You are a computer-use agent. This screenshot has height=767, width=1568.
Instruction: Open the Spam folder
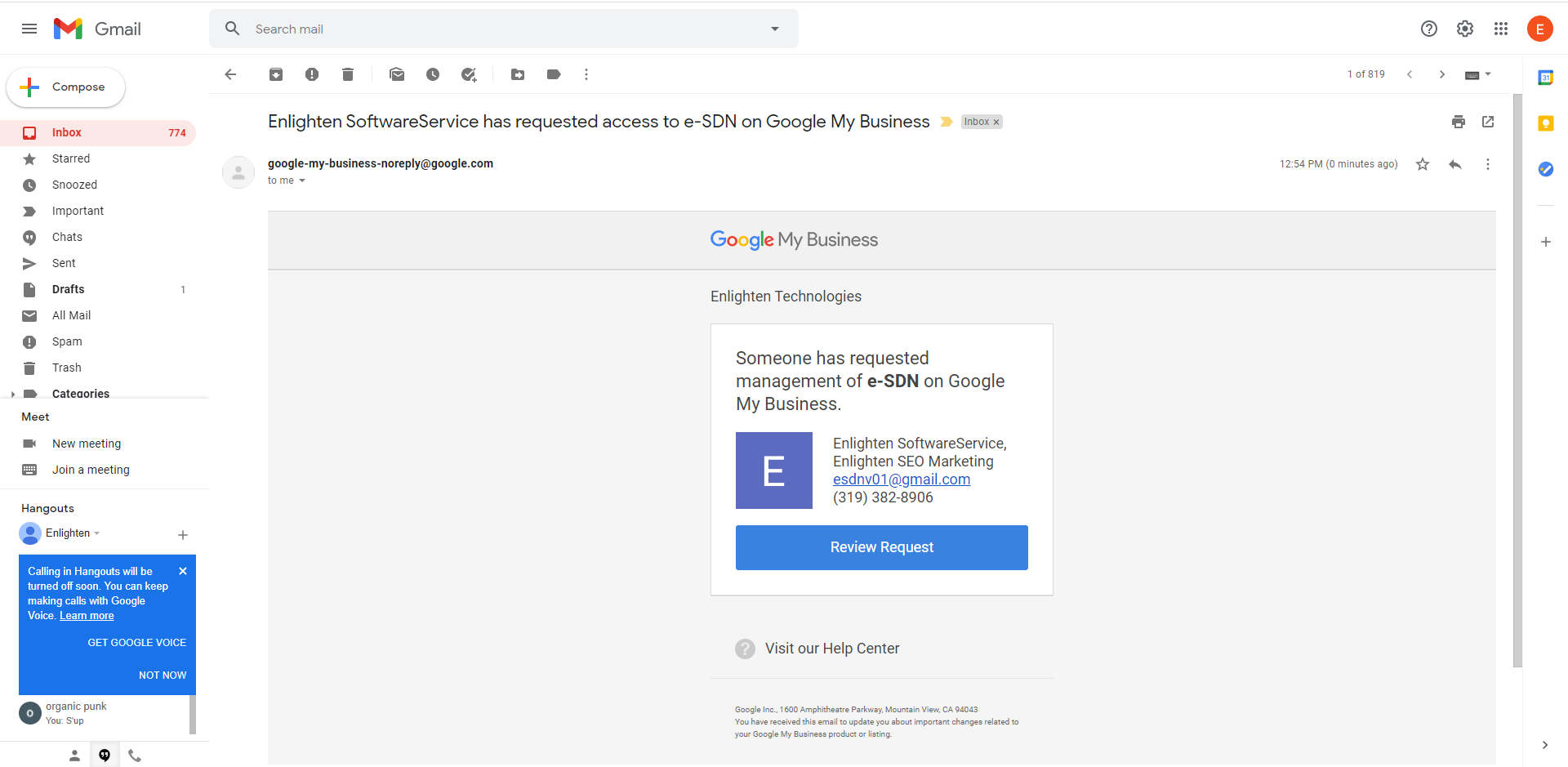coord(98,341)
